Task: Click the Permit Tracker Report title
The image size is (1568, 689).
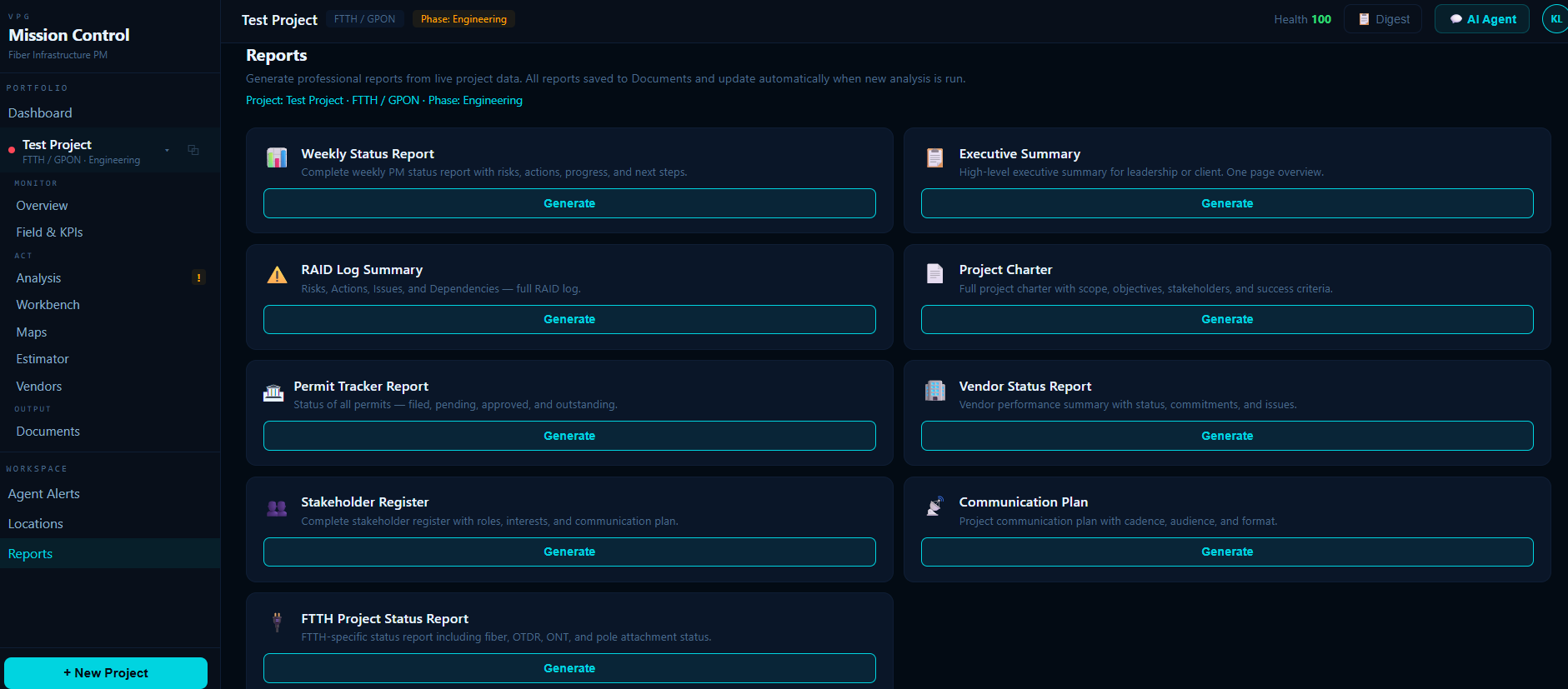Action: (361, 387)
